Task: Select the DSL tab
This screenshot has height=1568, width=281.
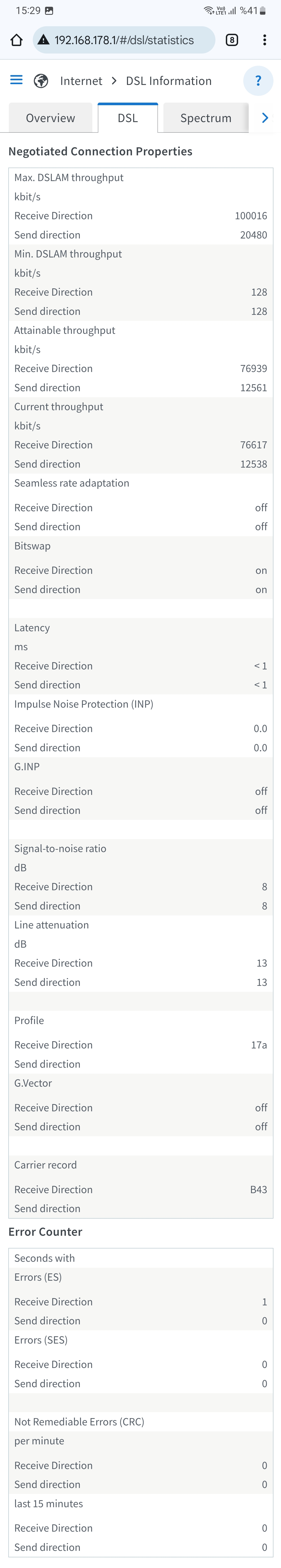Action: (x=128, y=118)
